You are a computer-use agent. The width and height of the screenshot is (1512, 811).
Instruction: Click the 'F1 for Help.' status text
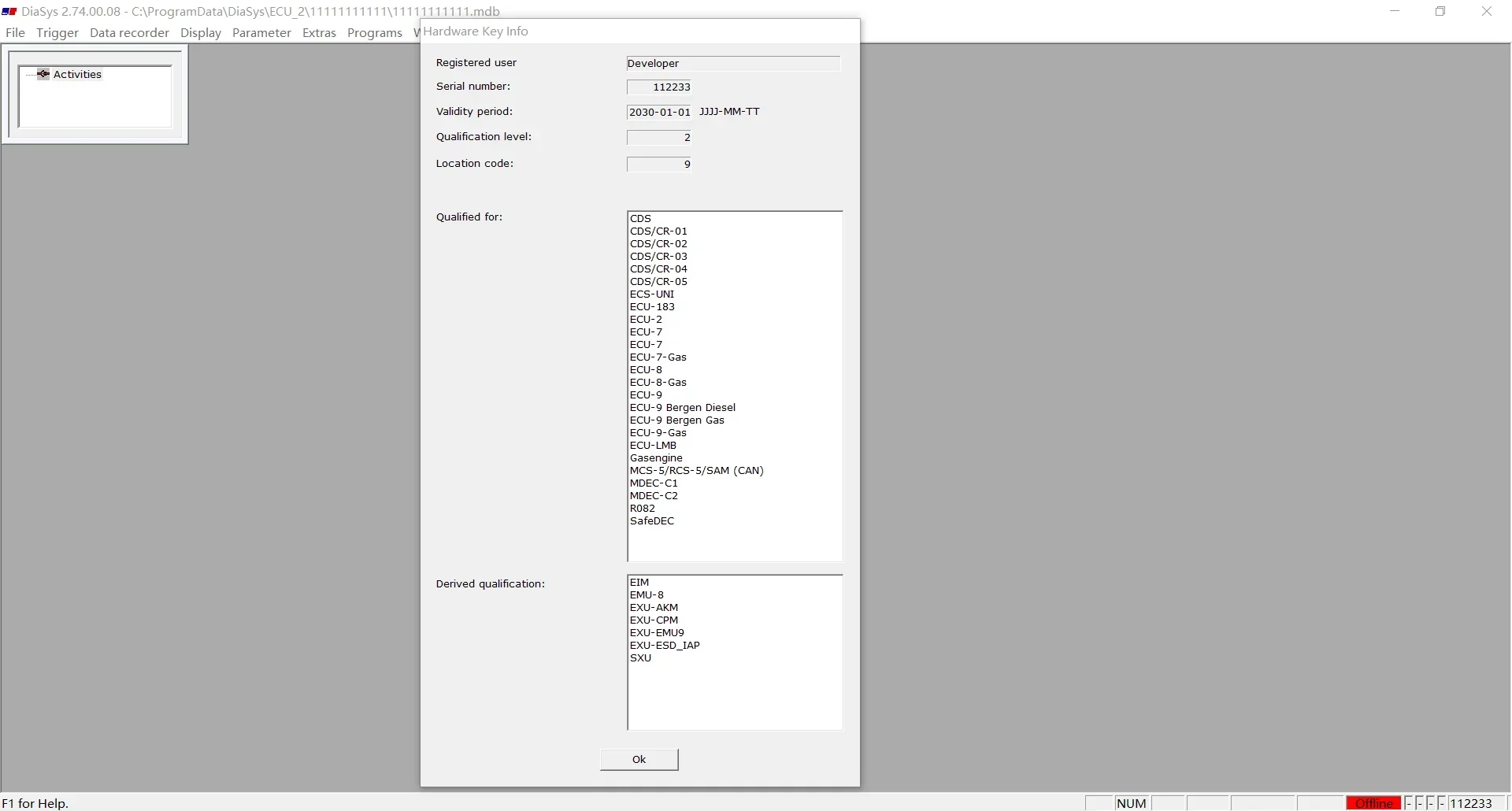(35, 803)
